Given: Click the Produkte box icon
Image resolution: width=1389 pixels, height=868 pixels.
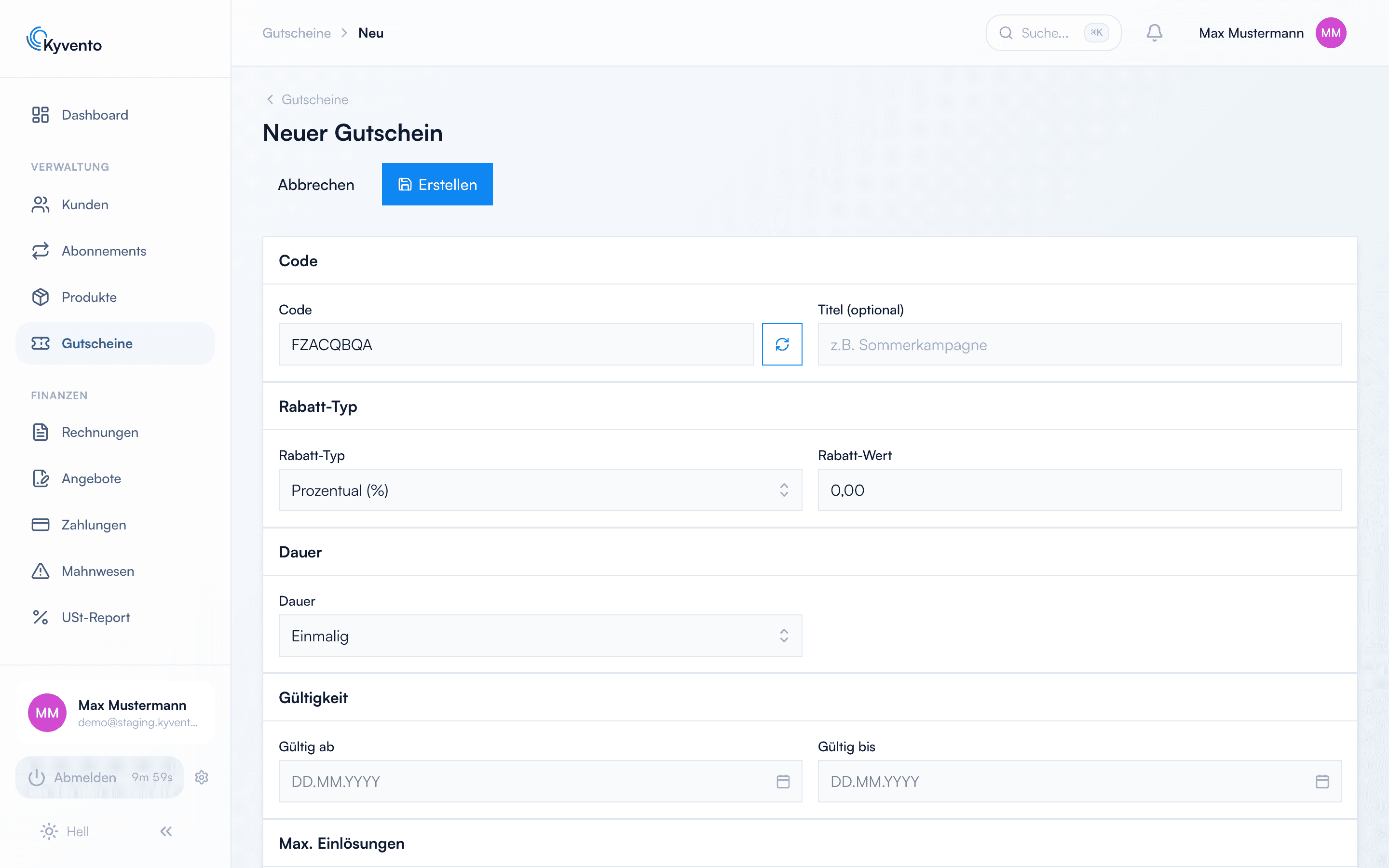Looking at the screenshot, I should (x=40, y=298).
